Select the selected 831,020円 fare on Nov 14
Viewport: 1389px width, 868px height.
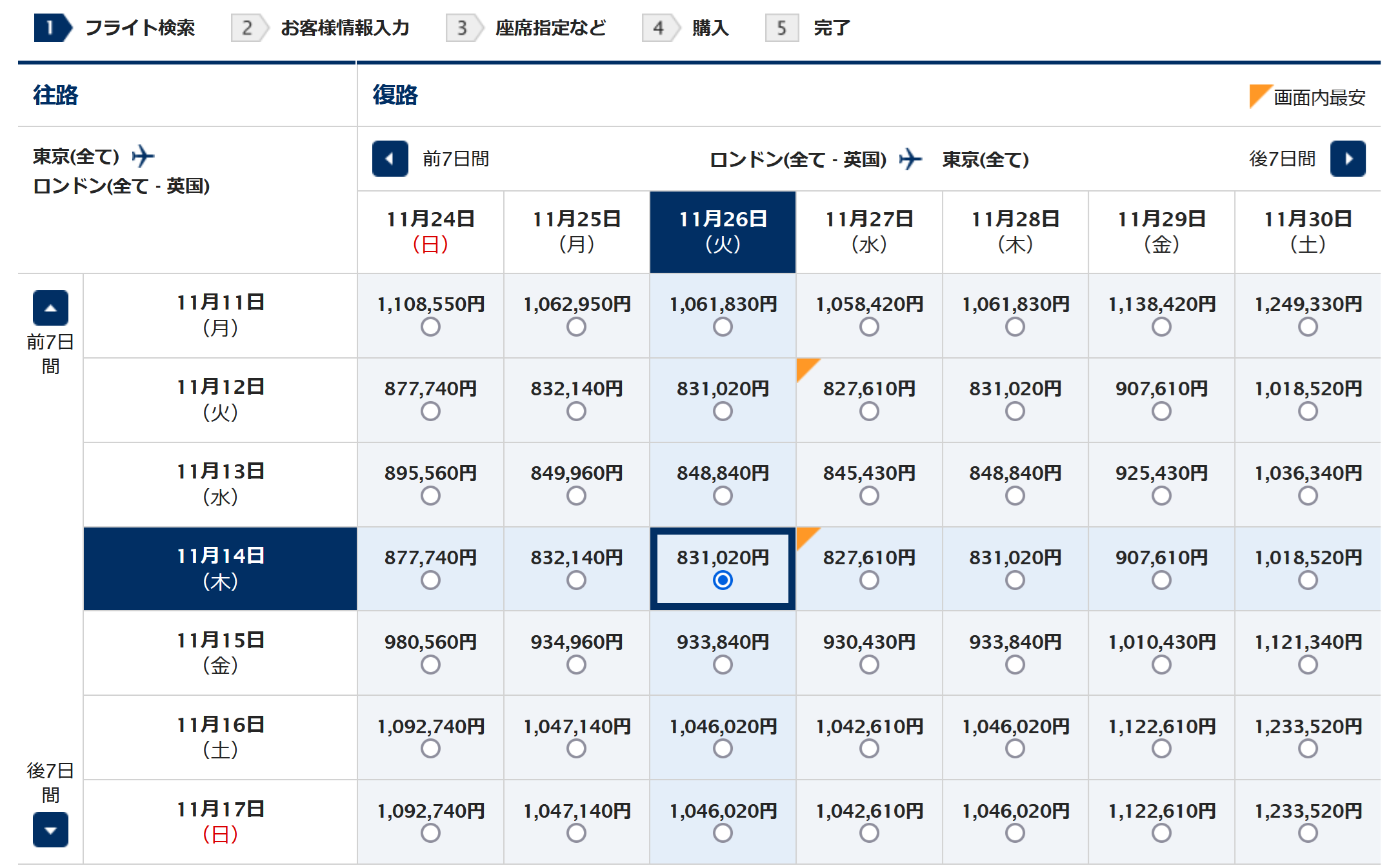[x=723, y=580]
